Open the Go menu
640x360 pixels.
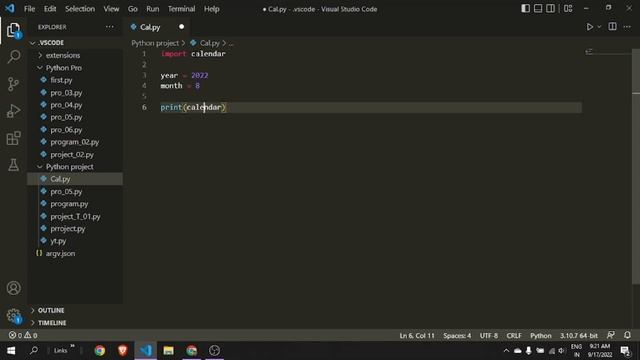[133, 9]
